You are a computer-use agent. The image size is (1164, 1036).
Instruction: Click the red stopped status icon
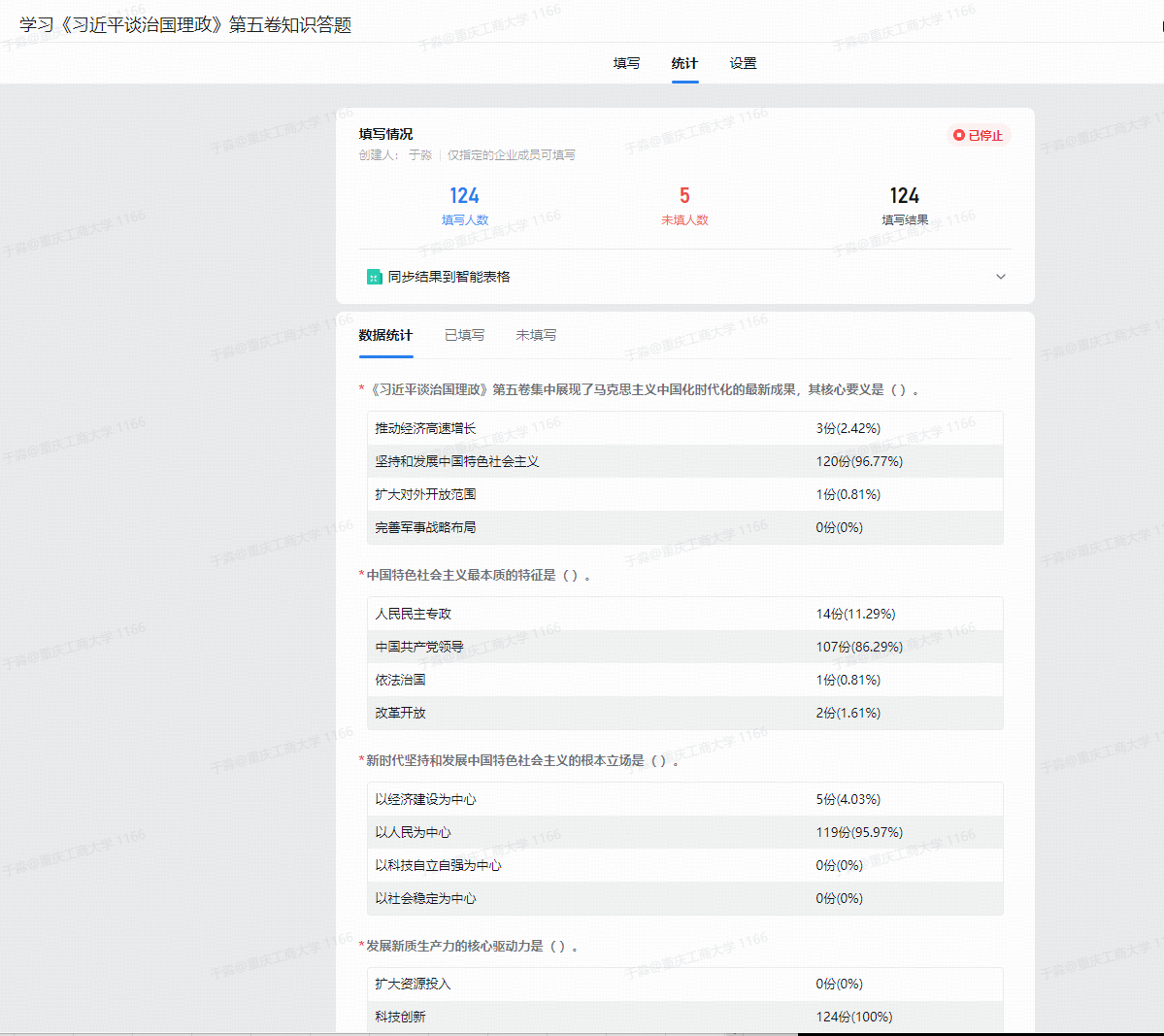959,136
